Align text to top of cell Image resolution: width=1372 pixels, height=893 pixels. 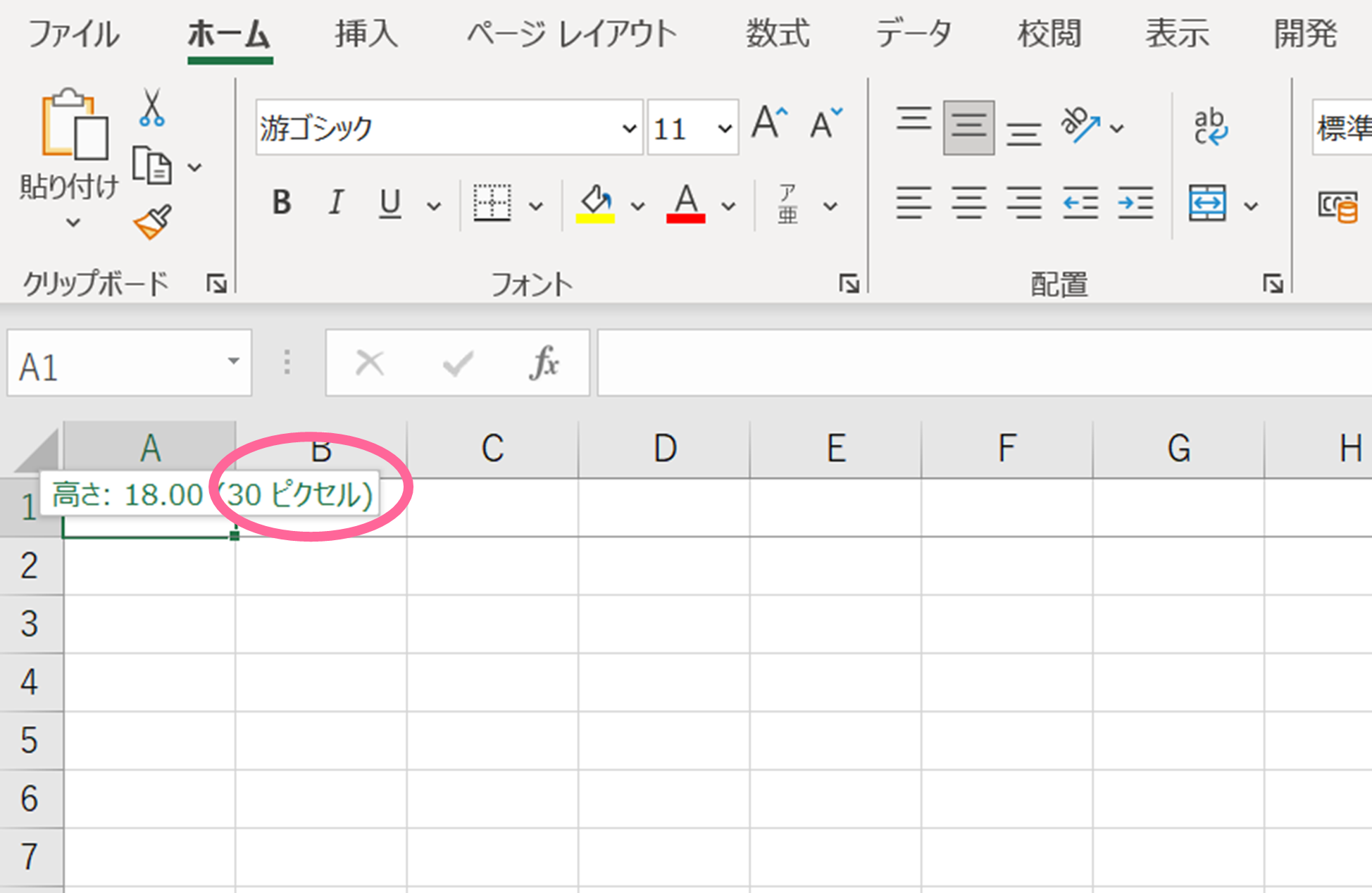[913, 120]
